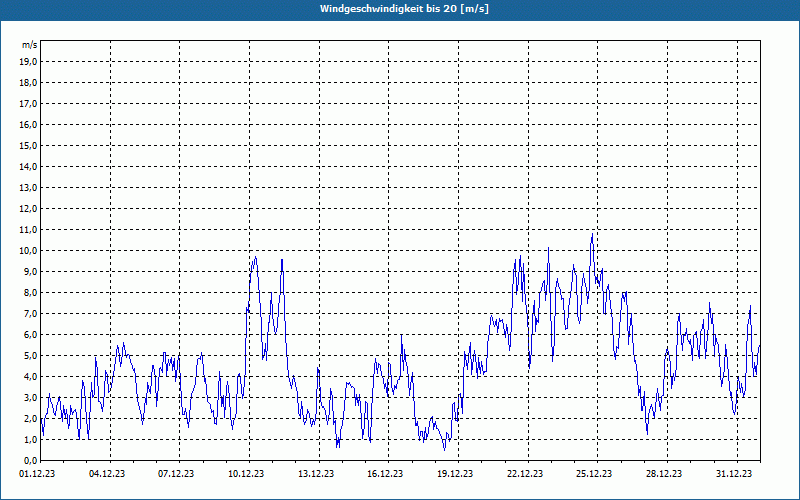The image size is (800, 500).
Task: Click the 22.12.23 date label
Action: [525, 474]
